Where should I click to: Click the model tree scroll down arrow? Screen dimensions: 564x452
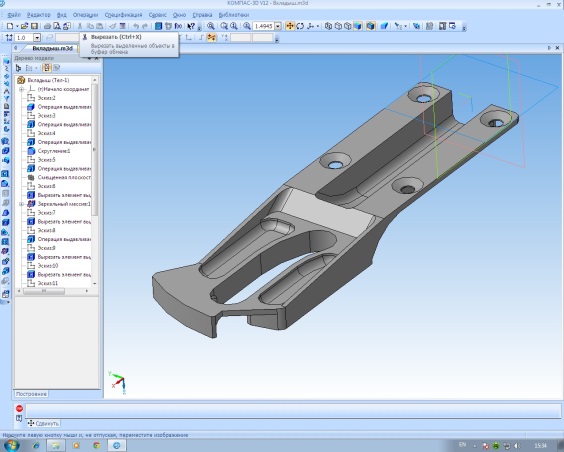[x=95, y=284]
